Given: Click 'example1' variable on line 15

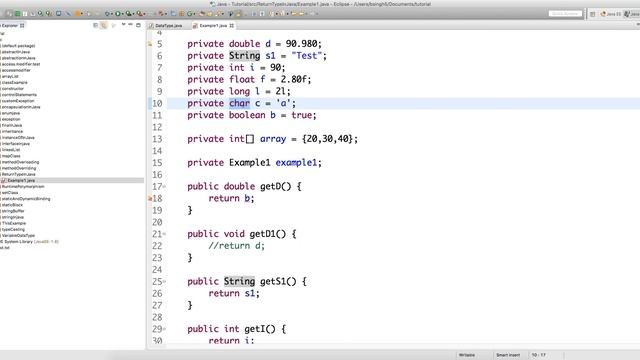Looking at the screenshot, I should [296, 163].
